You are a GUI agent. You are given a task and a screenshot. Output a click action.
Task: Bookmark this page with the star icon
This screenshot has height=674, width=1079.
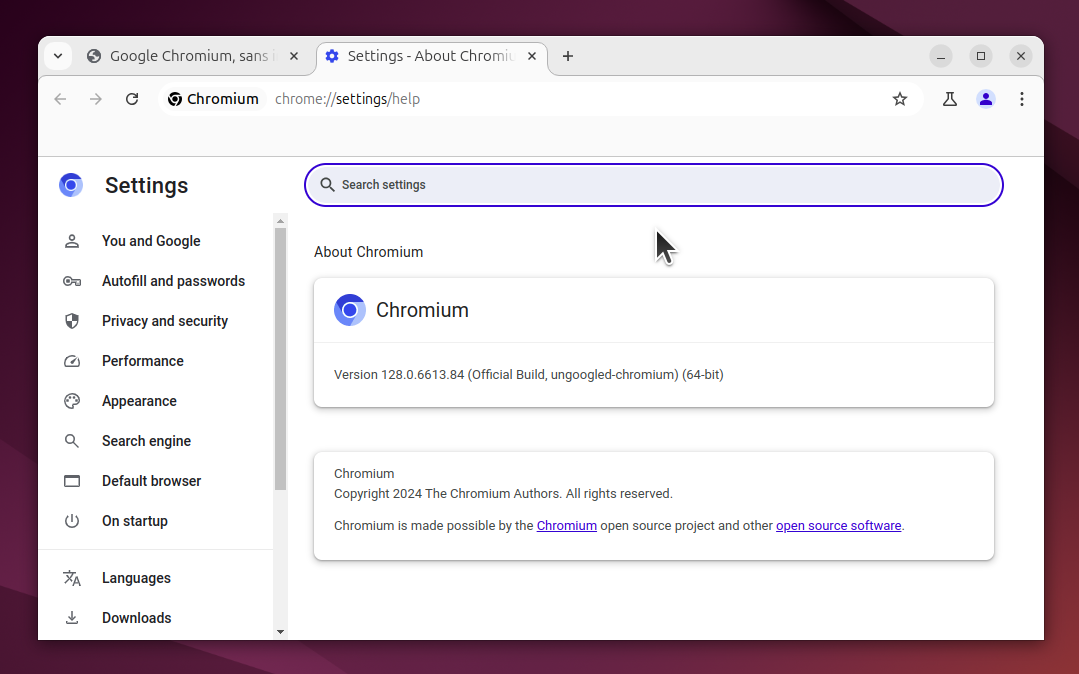pos(899,99)
